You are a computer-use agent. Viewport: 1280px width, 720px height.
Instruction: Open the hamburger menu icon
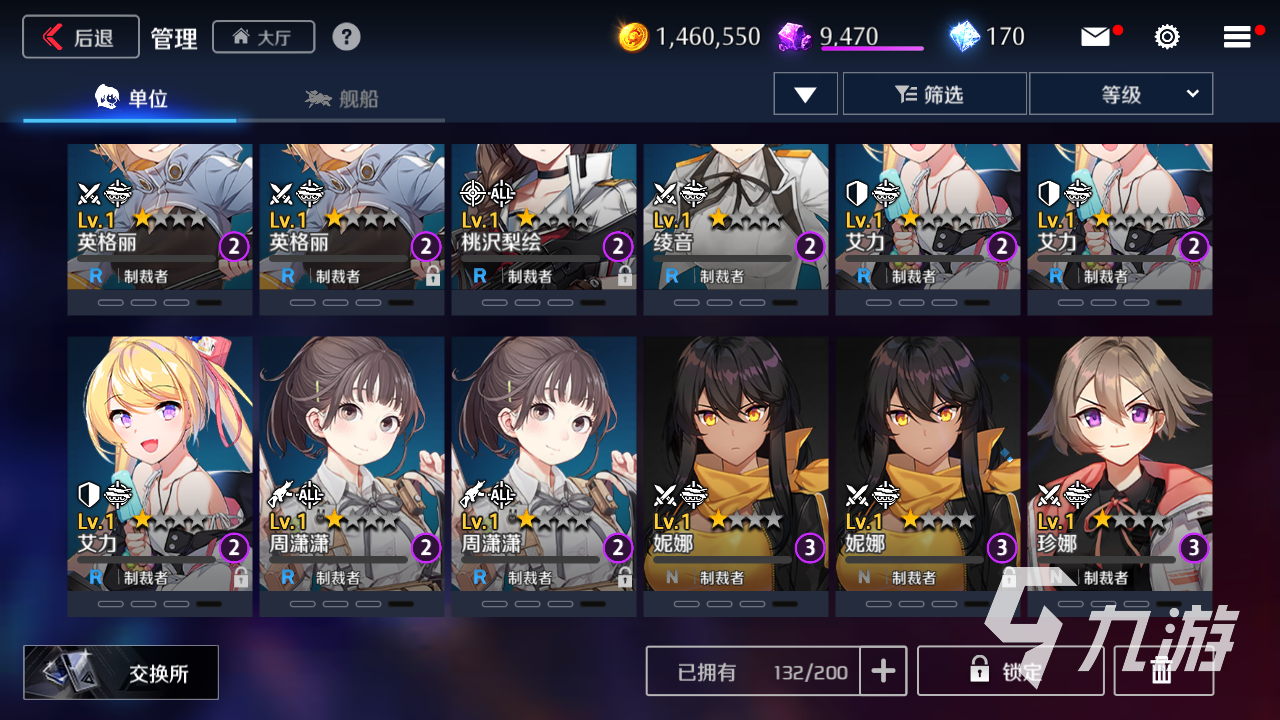point(1238,37)
